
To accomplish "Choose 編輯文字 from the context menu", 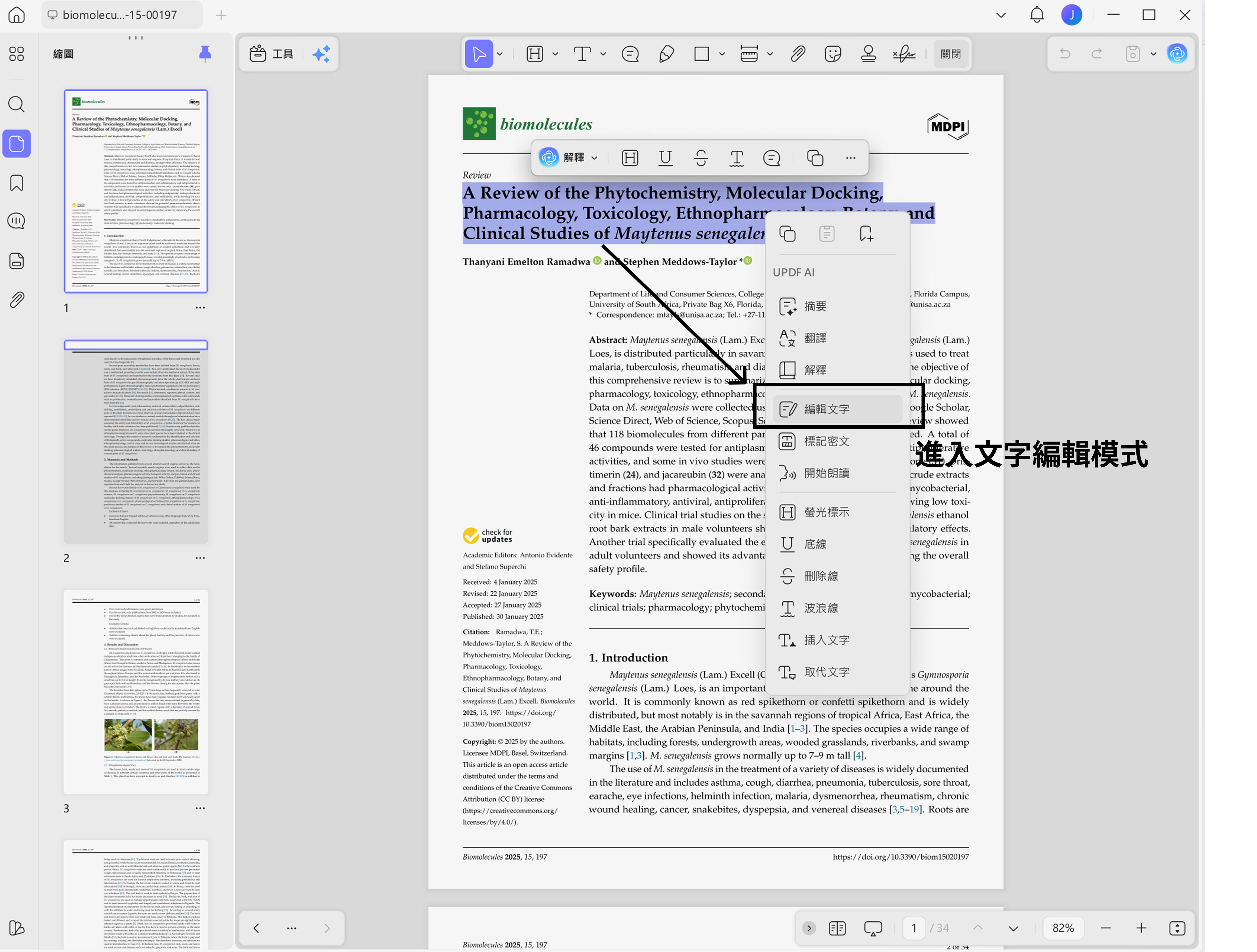I will pyautogui.click(x=837, y=409).
